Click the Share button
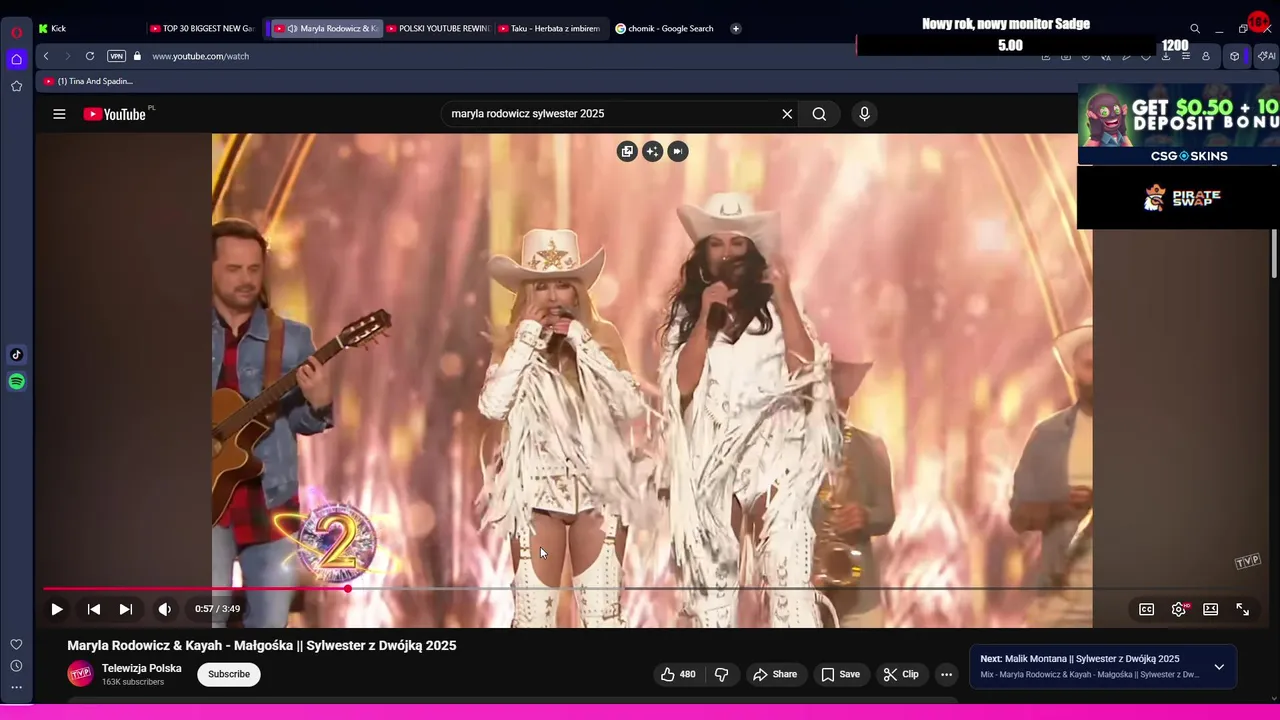 [775, 674]
